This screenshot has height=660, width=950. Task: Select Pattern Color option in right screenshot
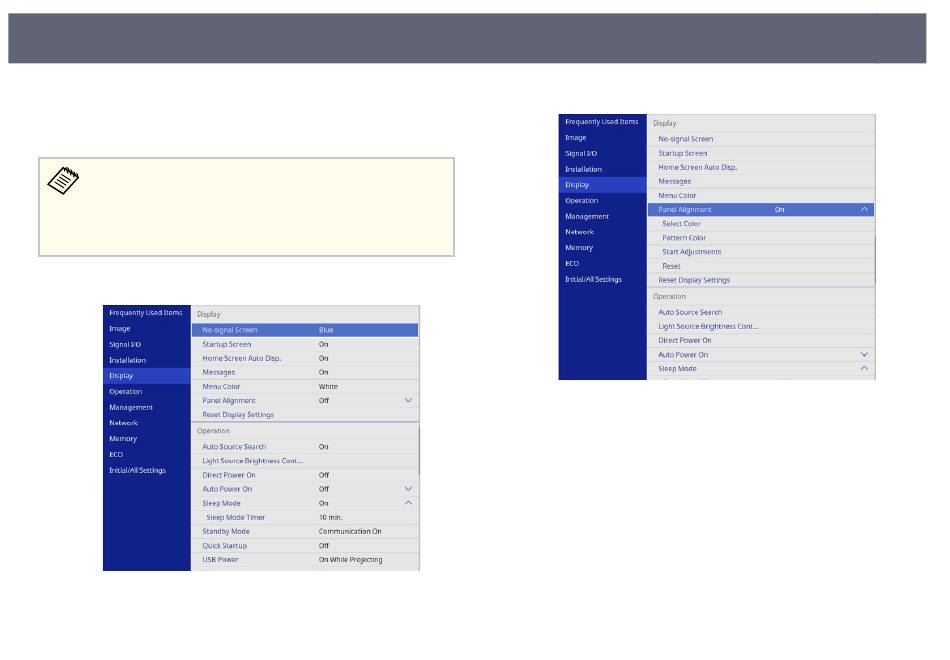[x=684, y=238]
